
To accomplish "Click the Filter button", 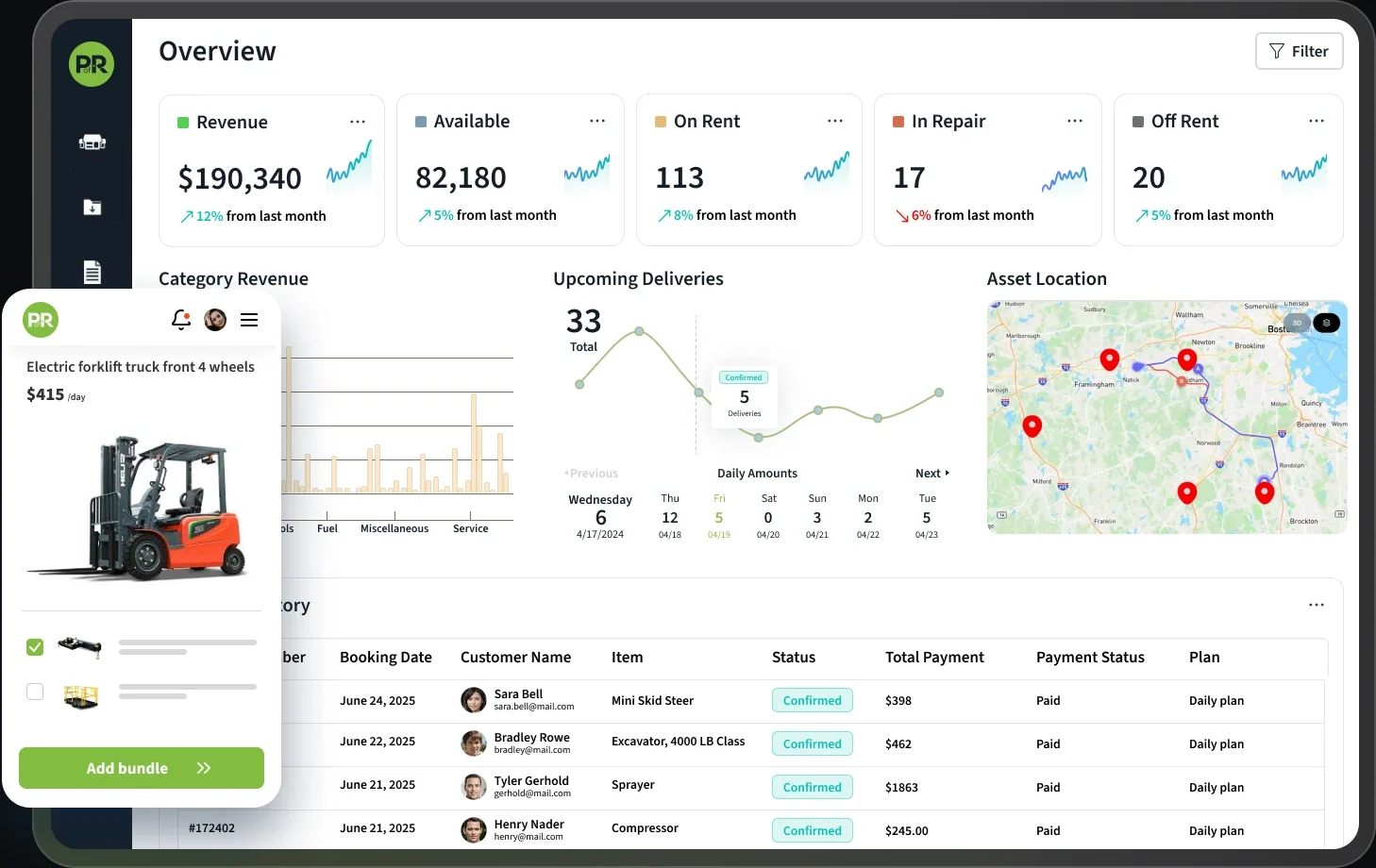I will pyautogui.click(x=1299, y=51).
